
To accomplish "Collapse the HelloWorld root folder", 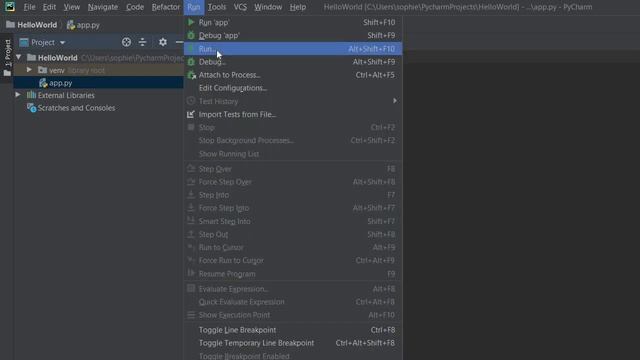I will coord(19,57).
